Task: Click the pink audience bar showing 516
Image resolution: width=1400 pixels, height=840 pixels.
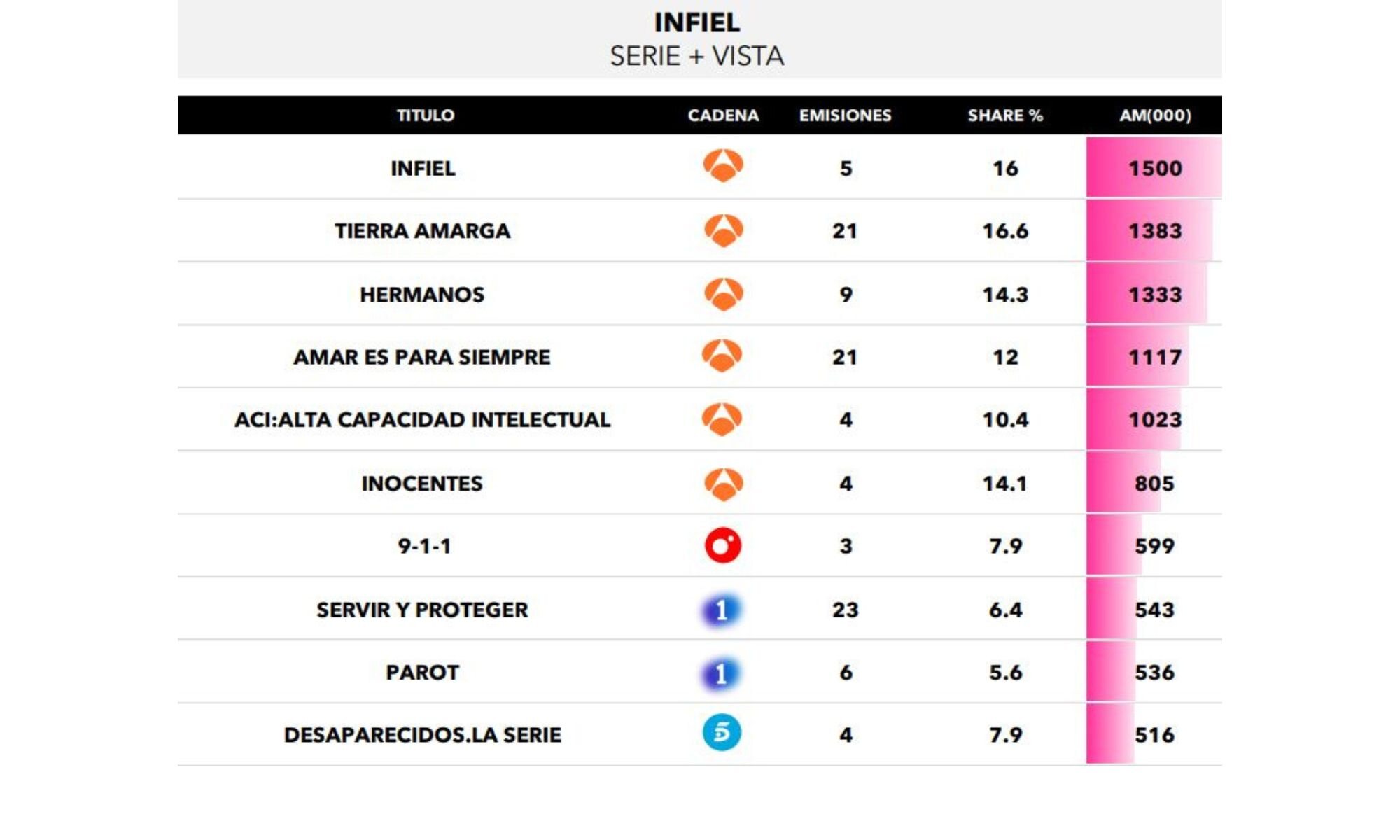Action: (x=1111, y=734)
